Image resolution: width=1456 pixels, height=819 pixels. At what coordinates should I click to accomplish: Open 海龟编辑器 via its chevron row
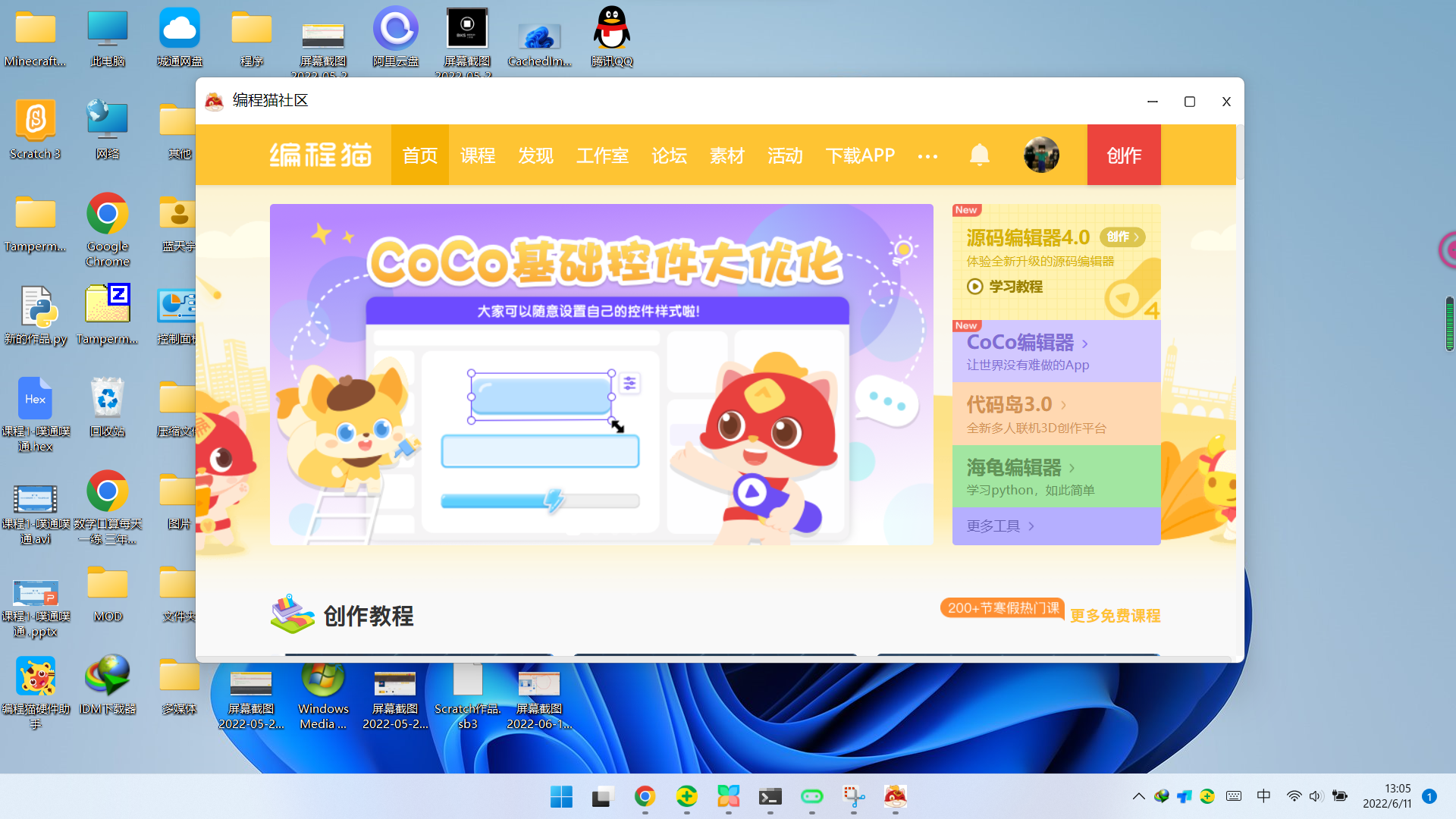tap(1056, 476)
